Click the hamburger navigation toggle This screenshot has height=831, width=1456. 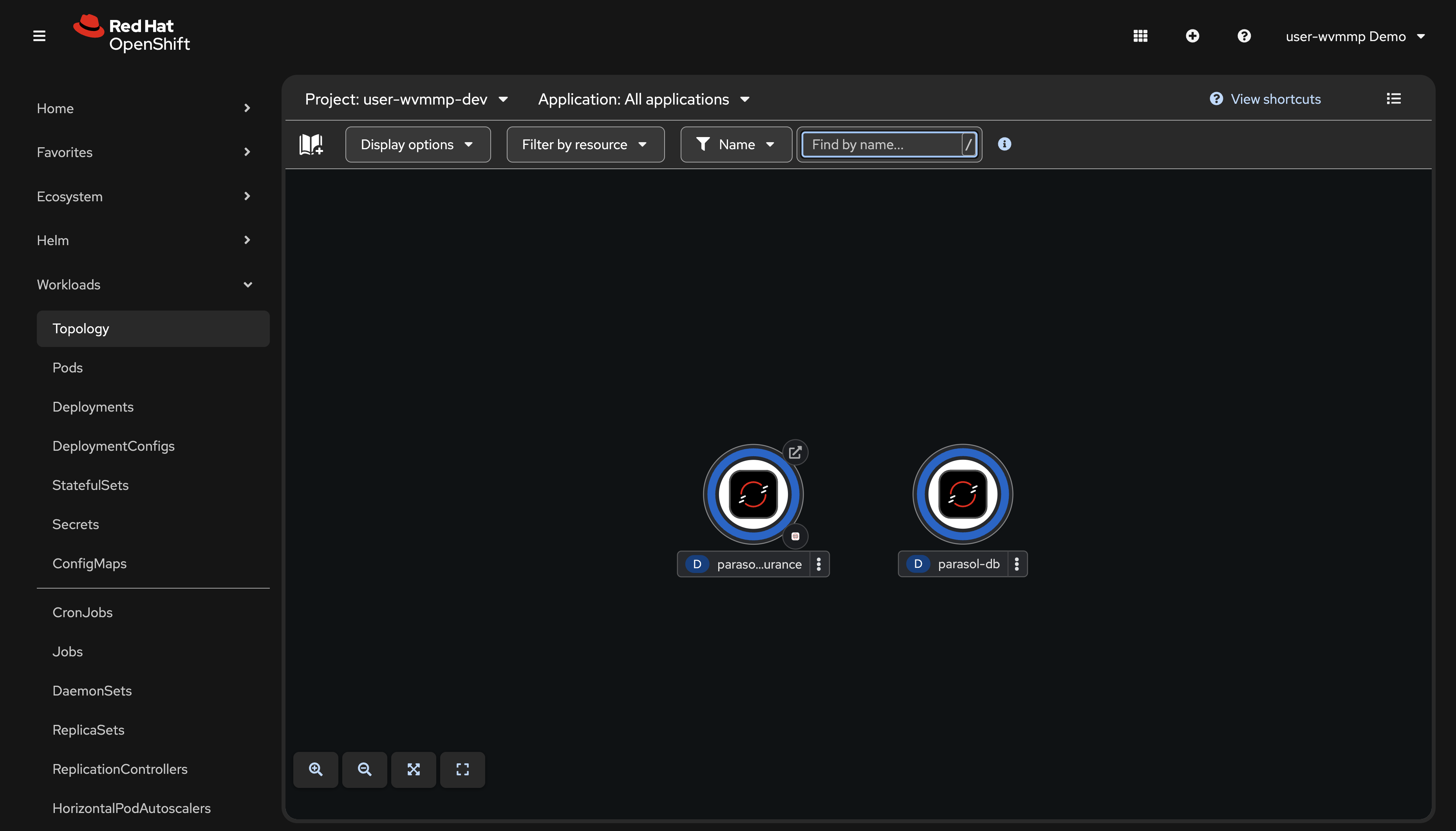coord(39,36)
